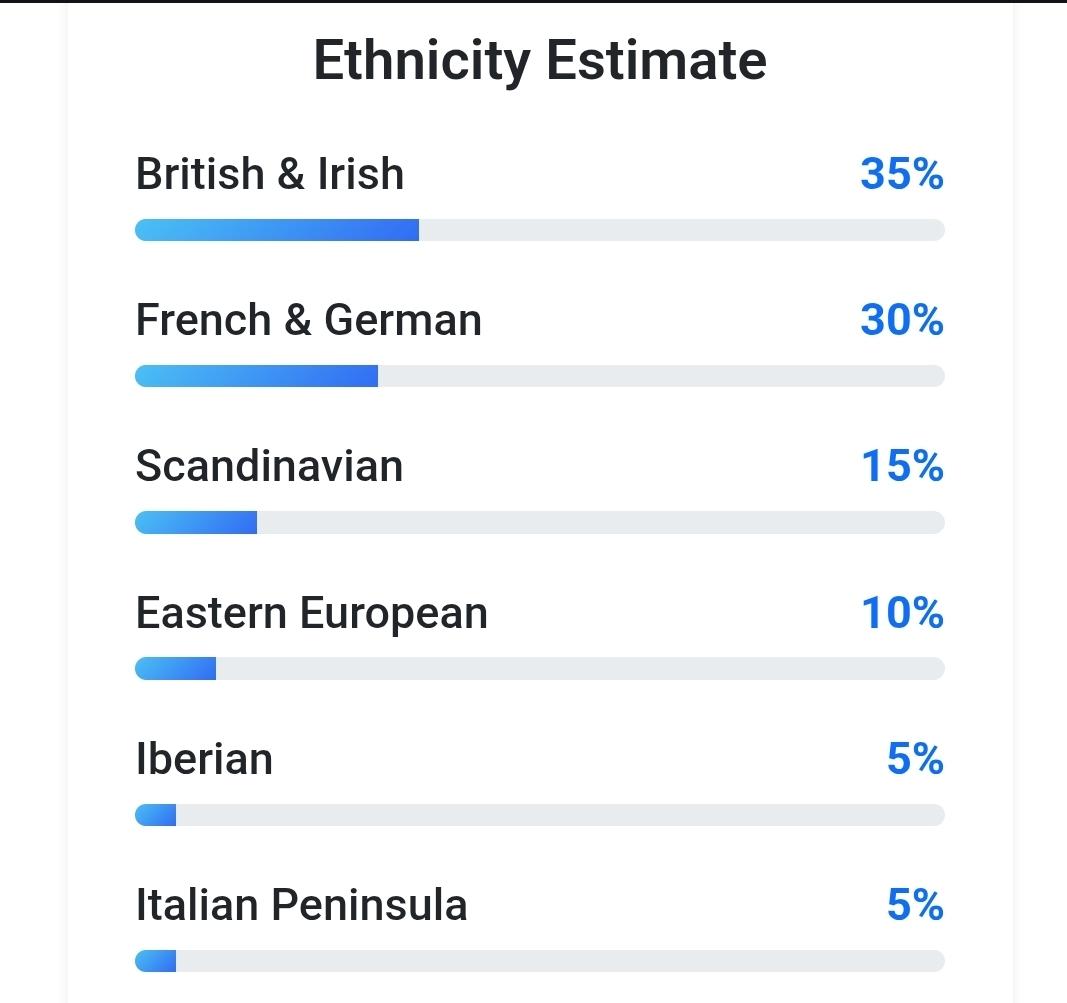Click the 10% Eastern European percentage

point(902,613)
